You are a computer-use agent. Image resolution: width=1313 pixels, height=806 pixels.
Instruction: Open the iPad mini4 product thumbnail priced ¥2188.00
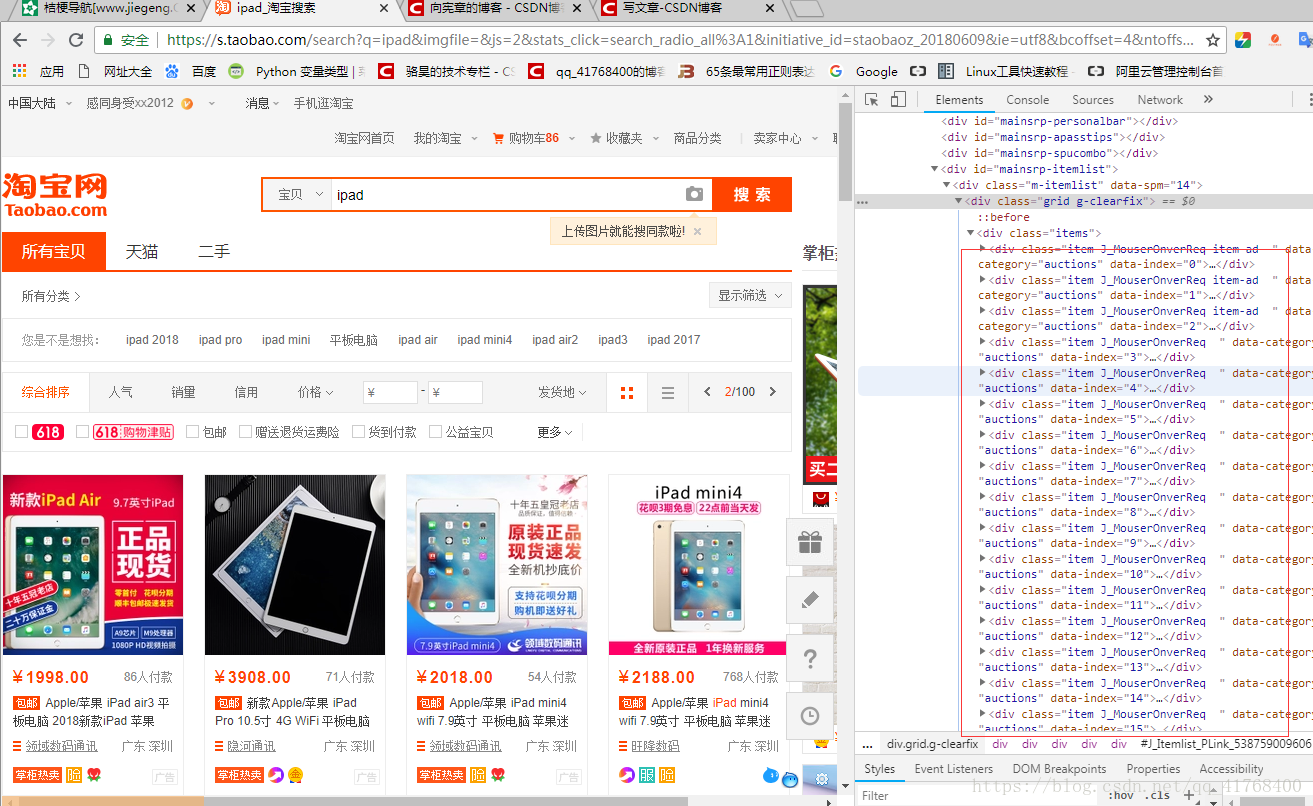[x=699, y=565]
